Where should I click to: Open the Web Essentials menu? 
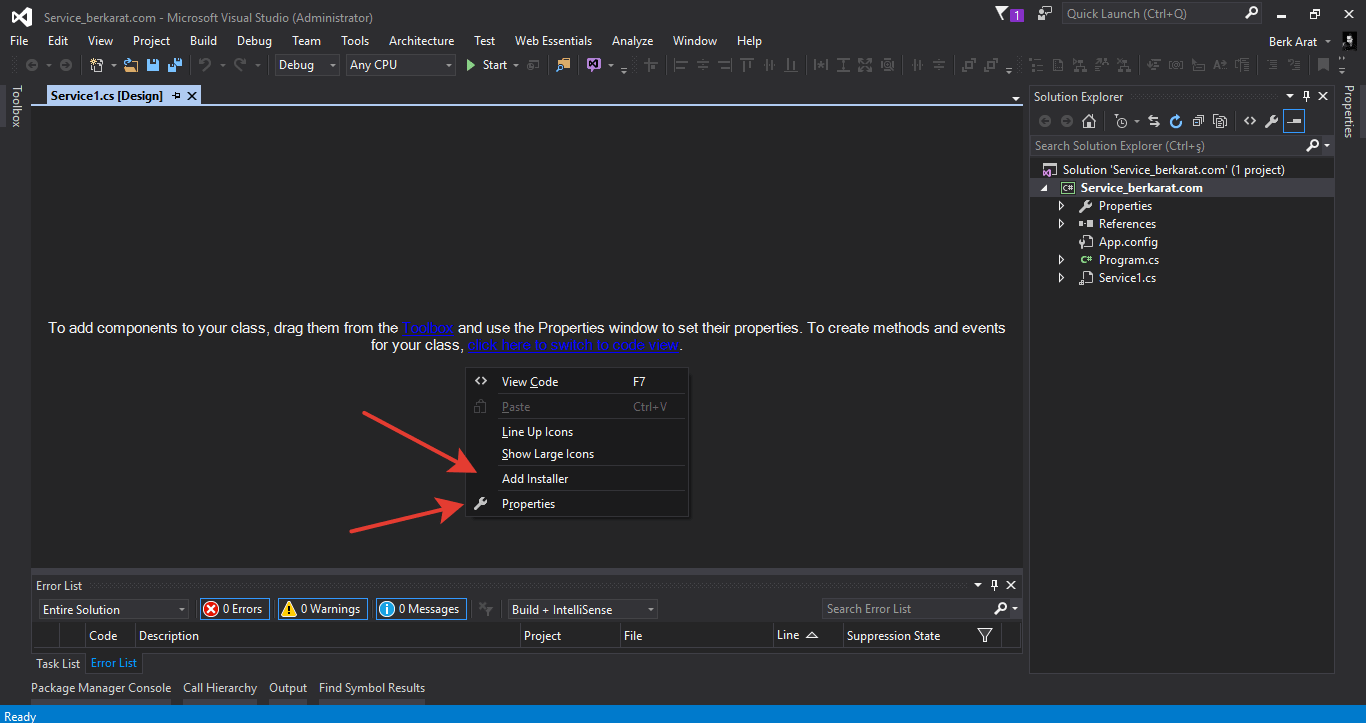tap(553, 41)
